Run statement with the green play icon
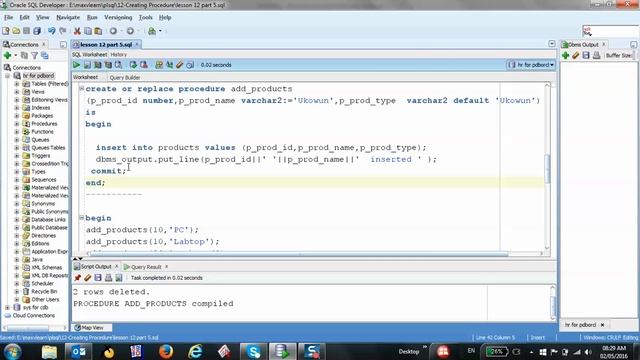 pyautogui.click(x=76, y=65)
